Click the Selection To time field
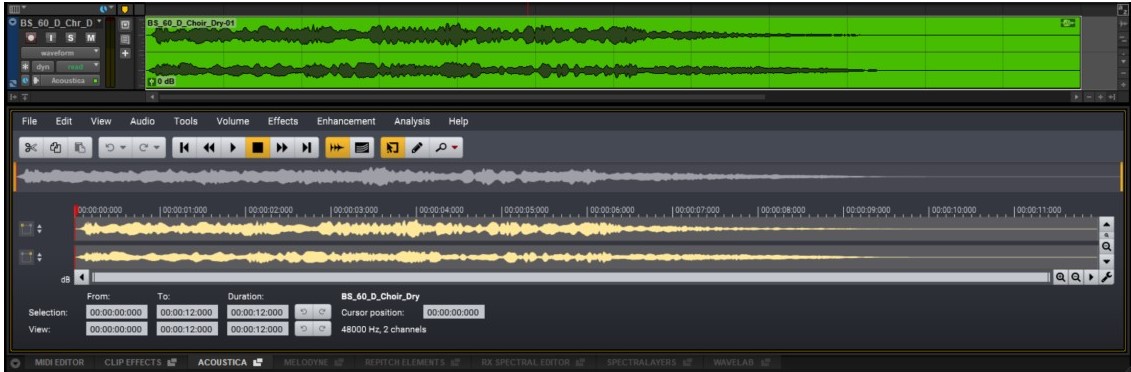The width and height of the screenshot is (1131, 372). [187, 313]
